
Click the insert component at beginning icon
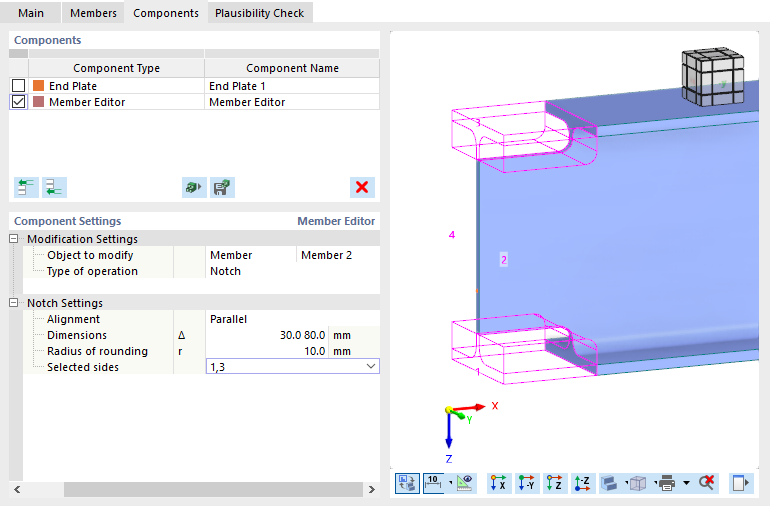point(27,187)
